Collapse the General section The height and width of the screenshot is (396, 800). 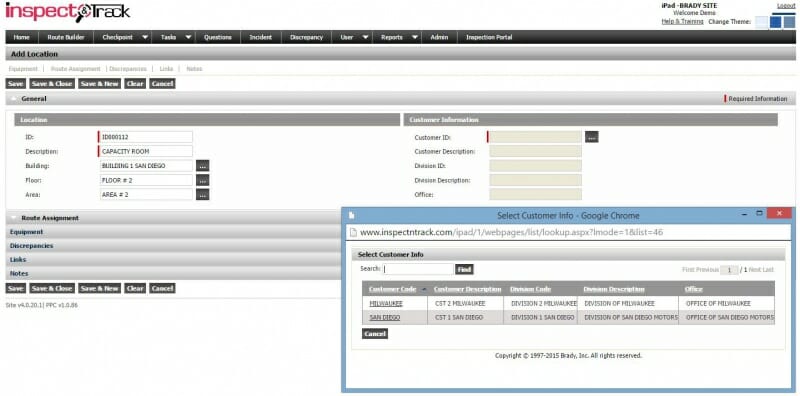[14, 98]
